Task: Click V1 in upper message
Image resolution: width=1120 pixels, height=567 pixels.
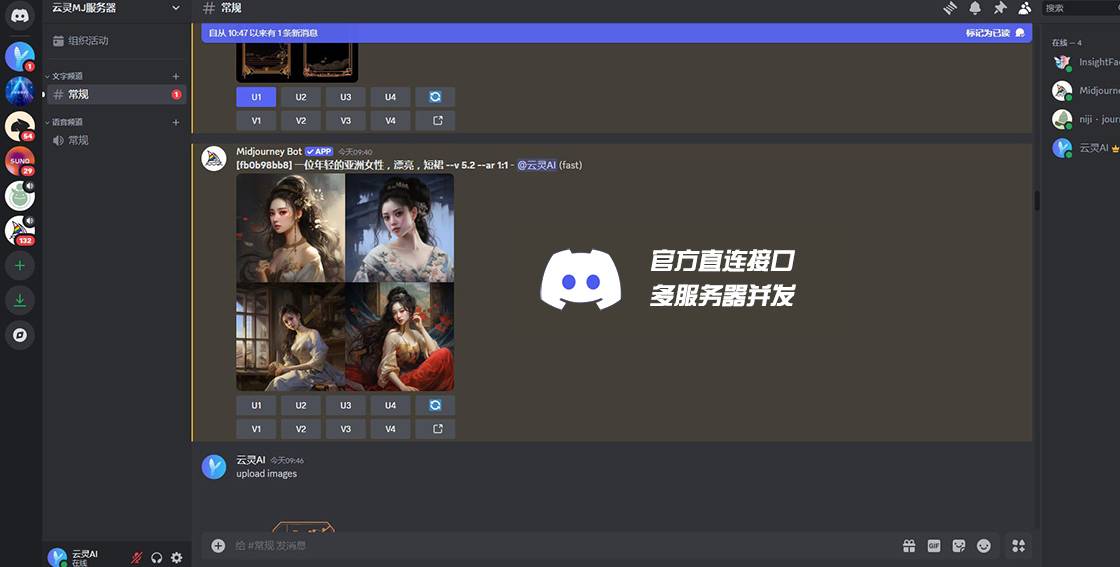Action: click(256, 121)
